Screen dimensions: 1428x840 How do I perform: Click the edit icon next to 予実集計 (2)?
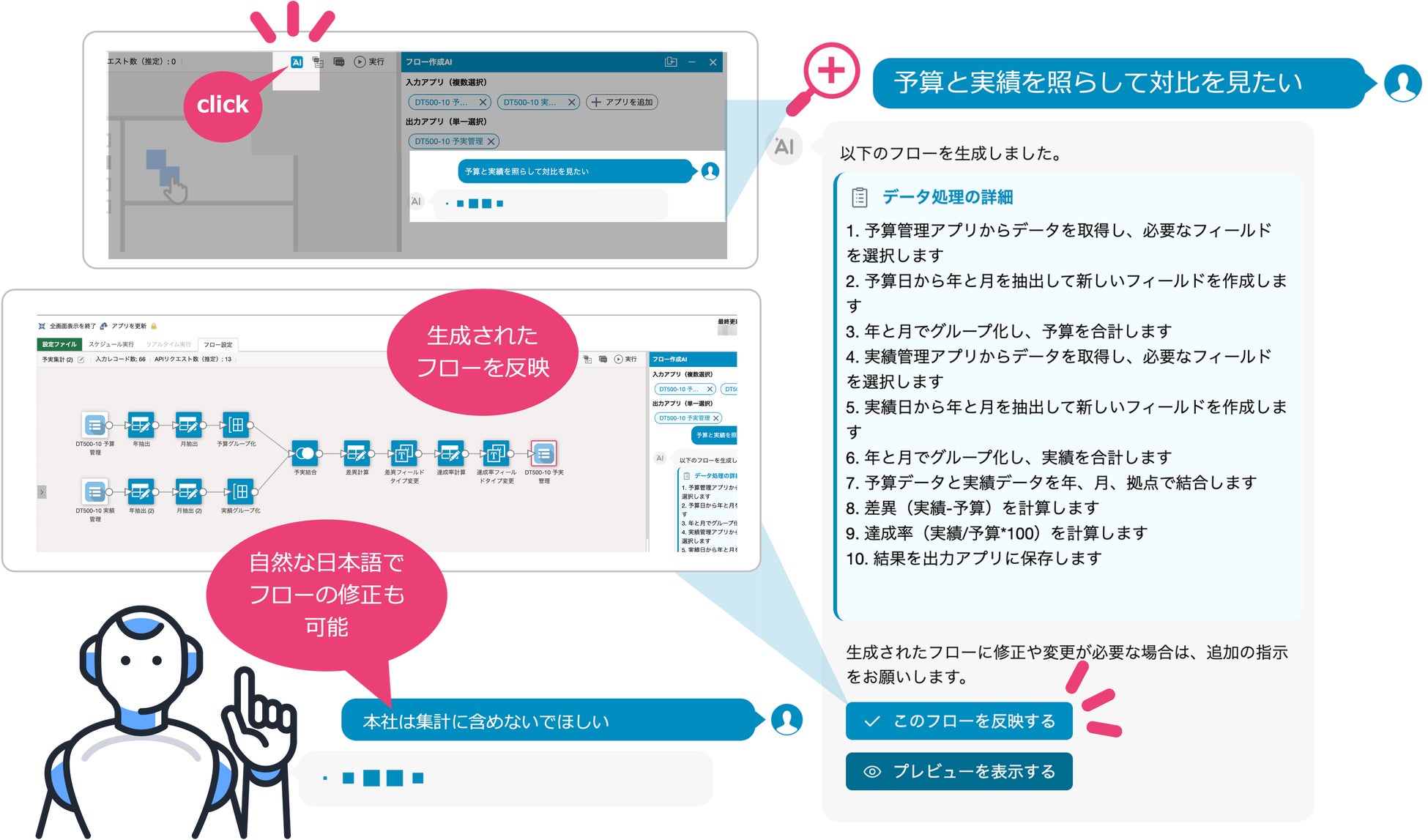pyautogui.click(x=81, y=360)
